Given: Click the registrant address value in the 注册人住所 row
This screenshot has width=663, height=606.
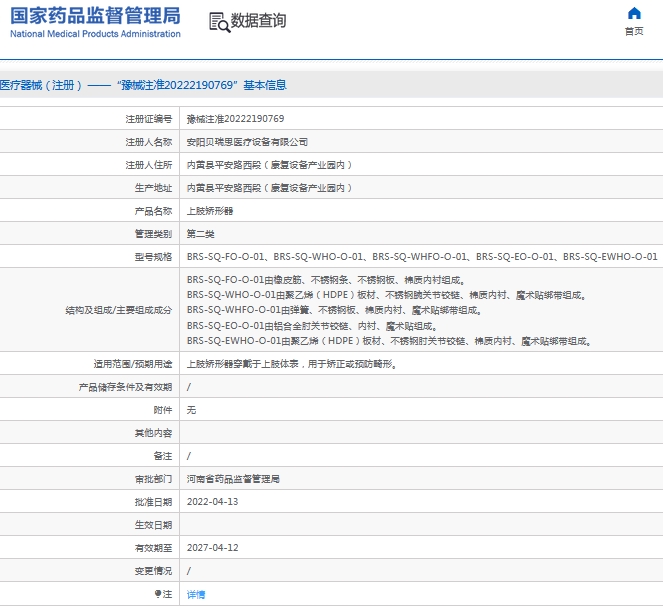Looking at the screenshot, I should [269, 165].
